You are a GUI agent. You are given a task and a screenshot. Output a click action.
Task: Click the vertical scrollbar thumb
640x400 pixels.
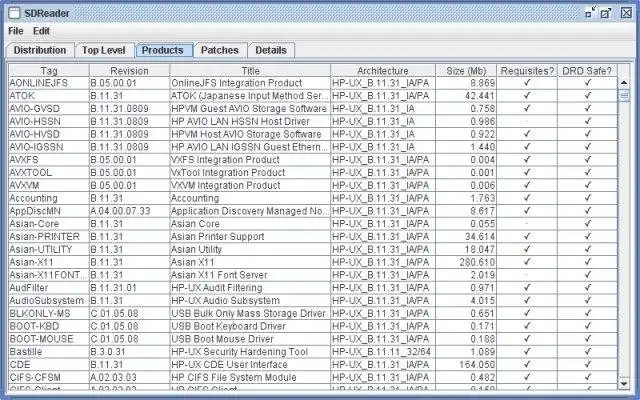pos(624,96)
